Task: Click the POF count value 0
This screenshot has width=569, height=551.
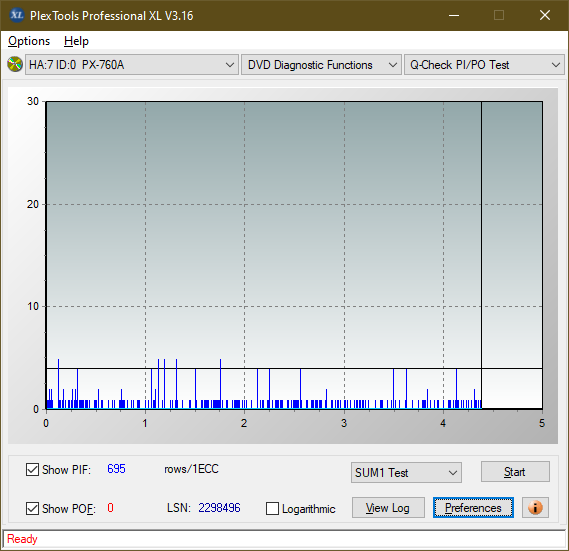Action: (110, 507)
